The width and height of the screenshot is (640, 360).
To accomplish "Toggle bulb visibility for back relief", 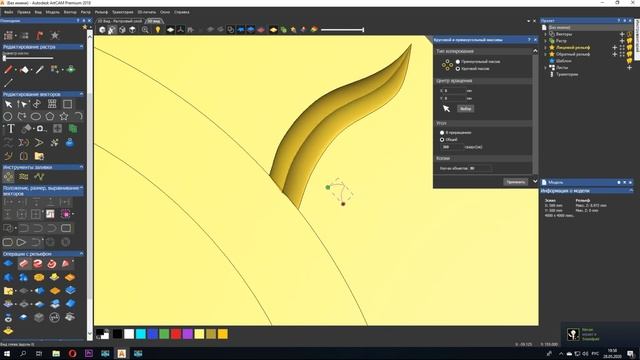I will coord(629,54).
